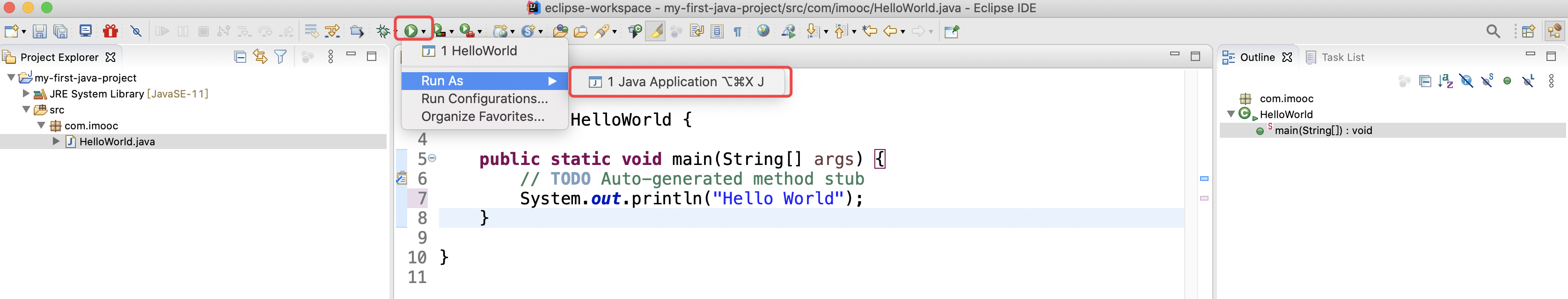
Task: Collapse All in Project Explorer
Action: [x=241, y=57]
